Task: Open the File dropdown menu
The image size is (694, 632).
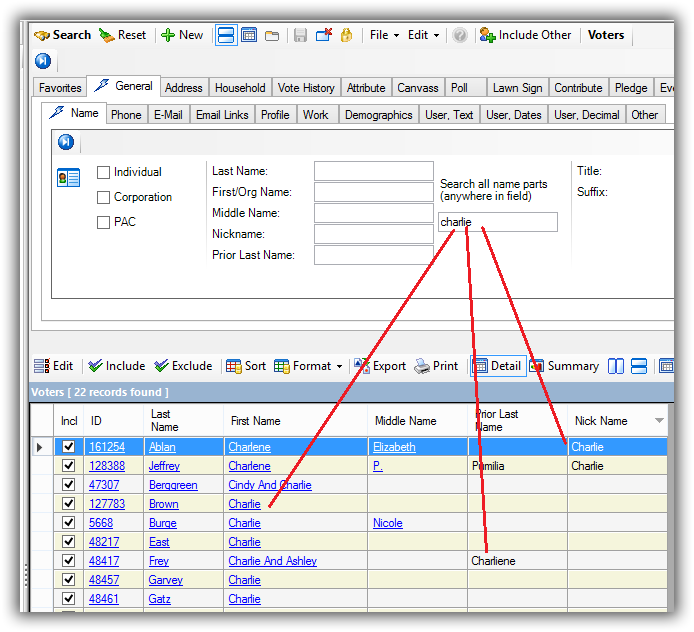Action: click(x=383, y=35)
